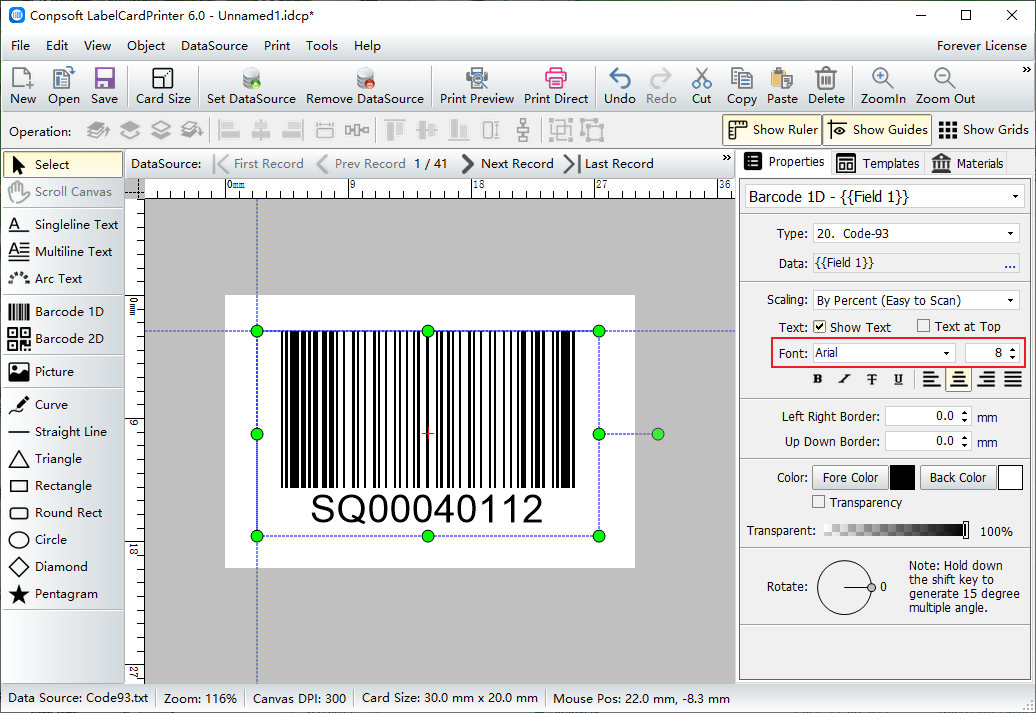Screen dimensions: 1036x713
Task: Enable the Text at Top checkbox
Action: 924,326
